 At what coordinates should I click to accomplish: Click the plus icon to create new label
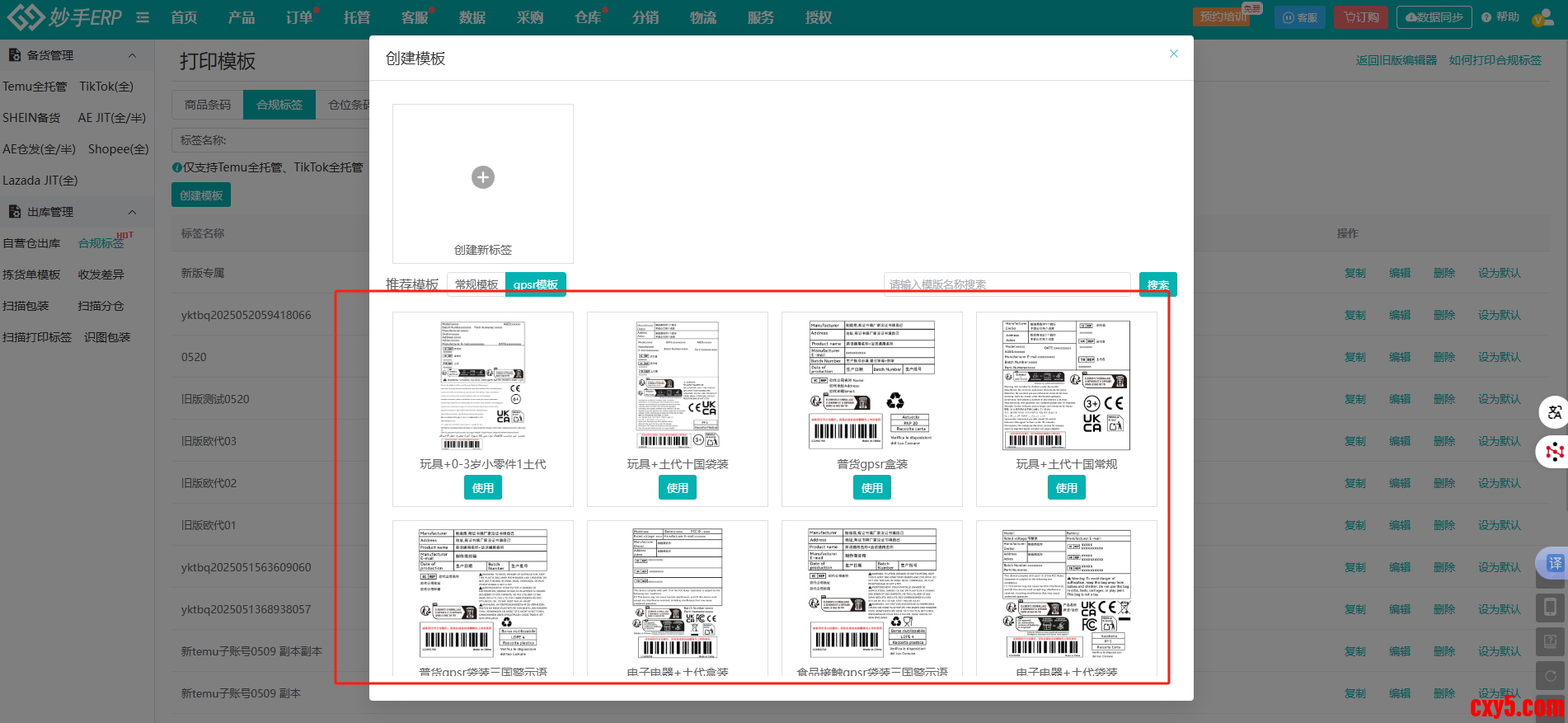[483, 177]
